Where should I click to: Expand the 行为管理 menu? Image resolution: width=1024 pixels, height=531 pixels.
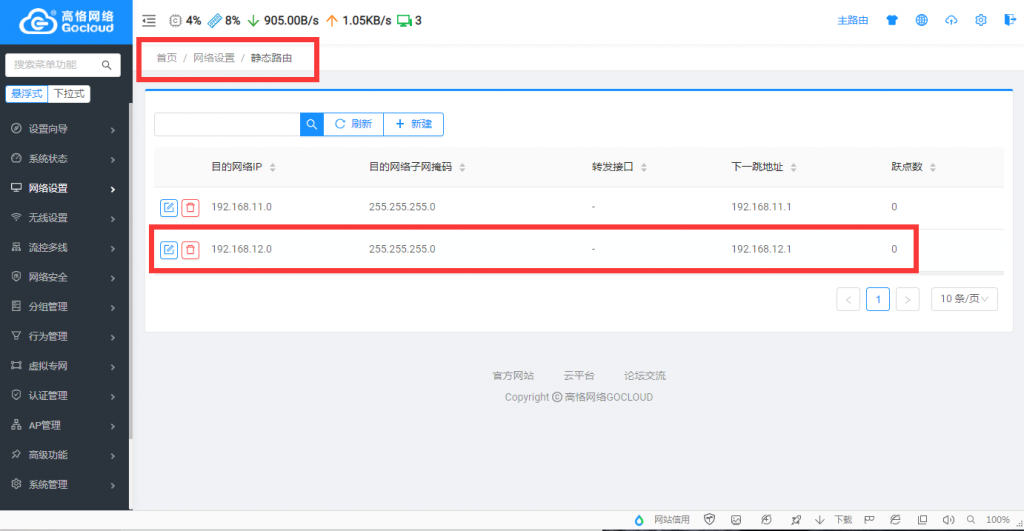(64, 336)
